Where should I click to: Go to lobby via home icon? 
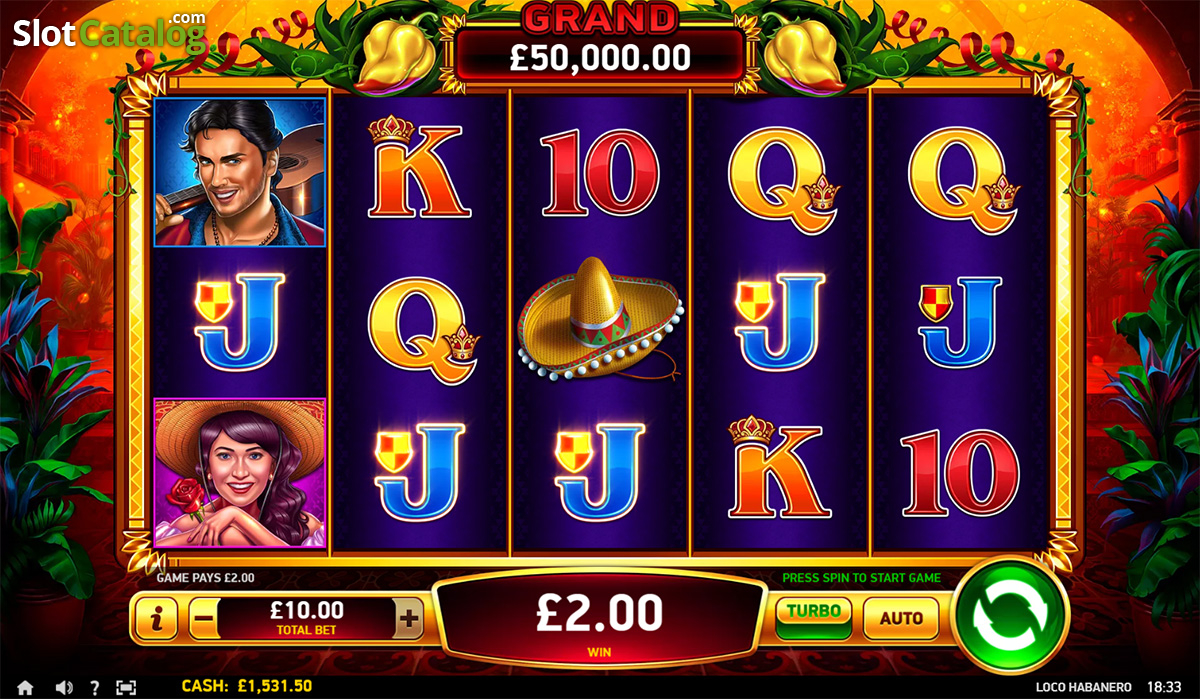(x=25, y=688)
